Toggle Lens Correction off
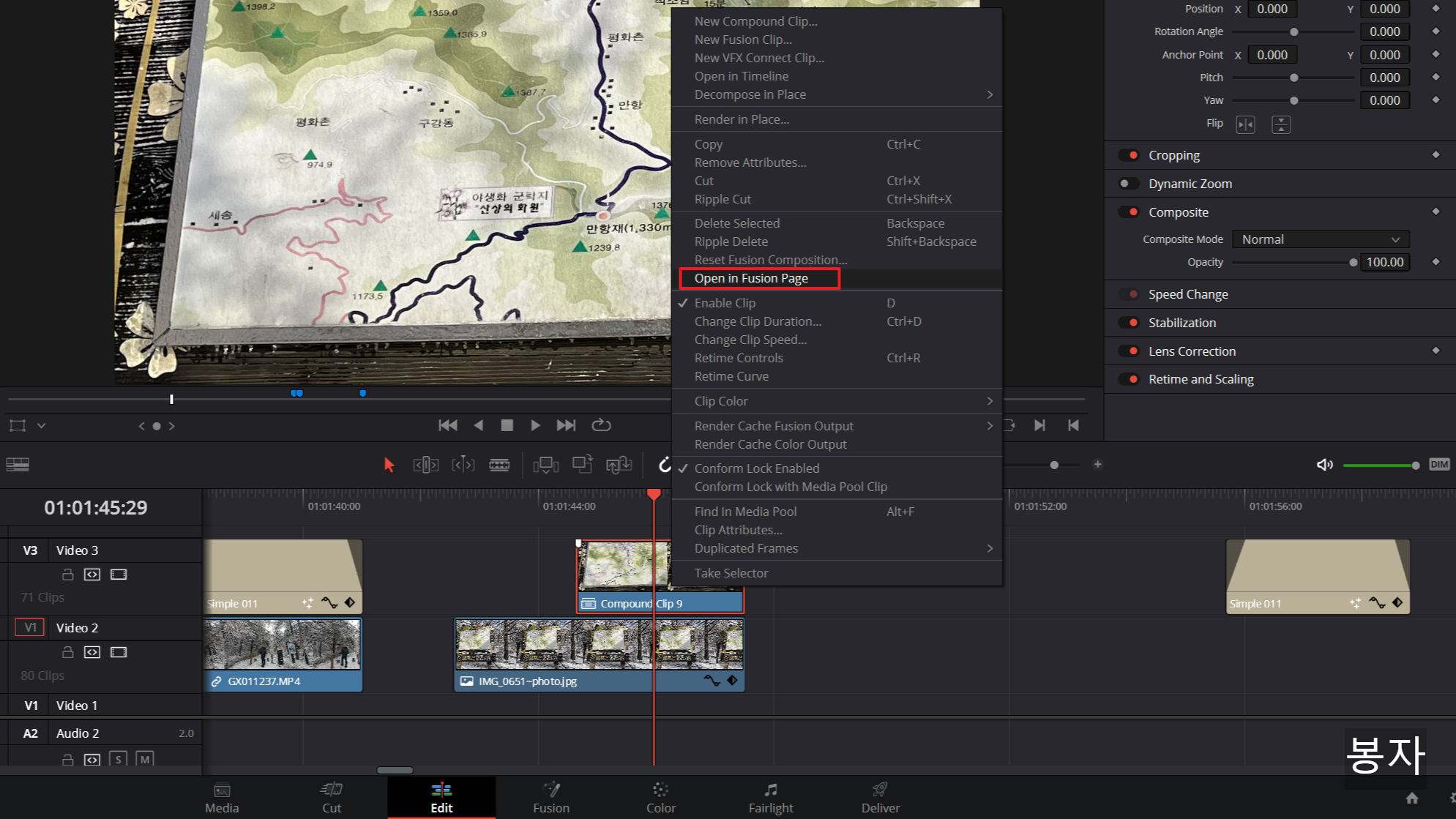This screenshot has width=1456, height=819. pos(1129,351)
